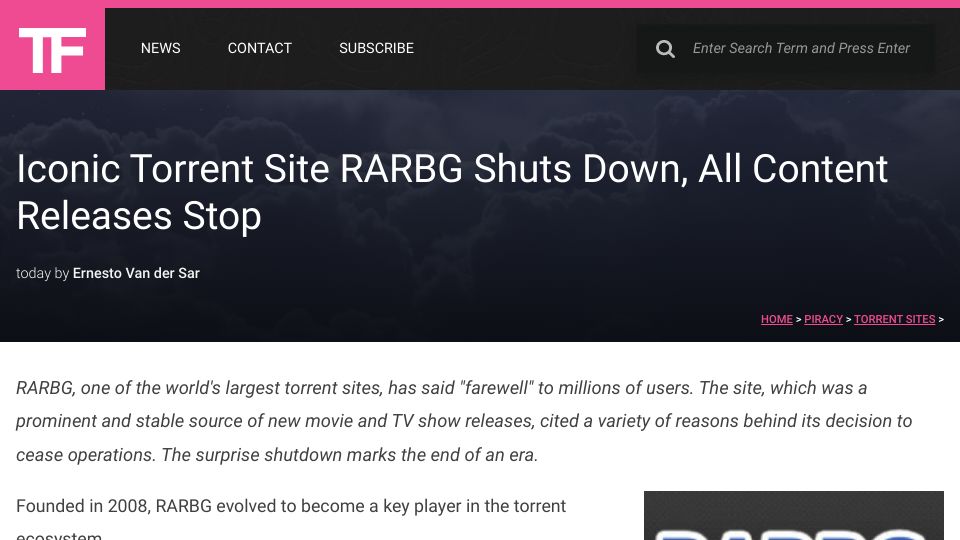Click the article headline about RARBG shutdown

(x=452, y=192)
